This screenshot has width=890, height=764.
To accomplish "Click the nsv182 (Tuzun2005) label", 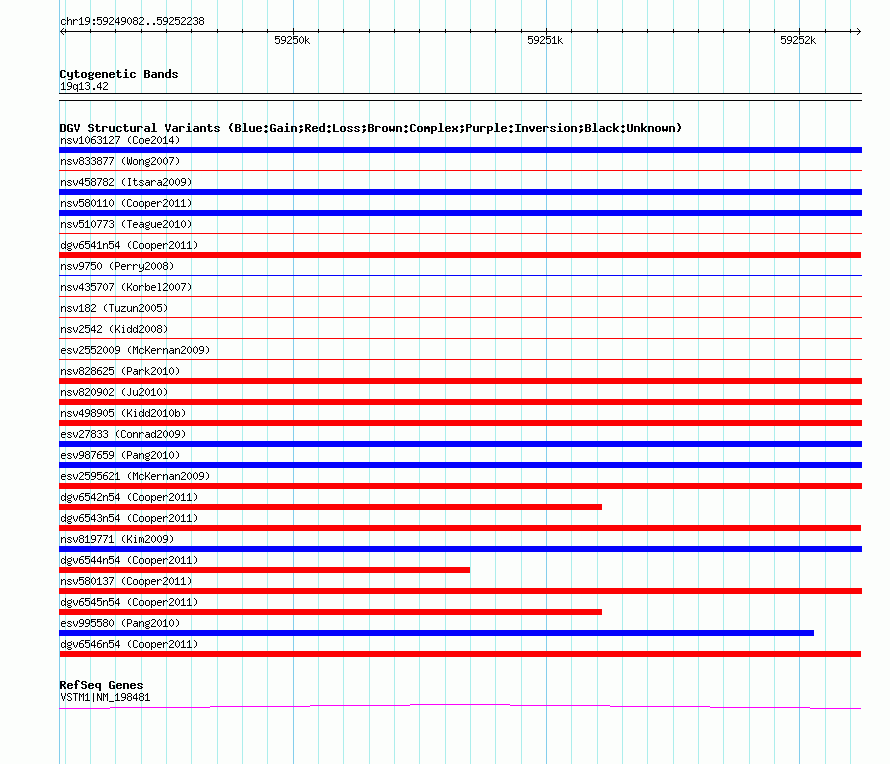I will (x=114, y=308).
